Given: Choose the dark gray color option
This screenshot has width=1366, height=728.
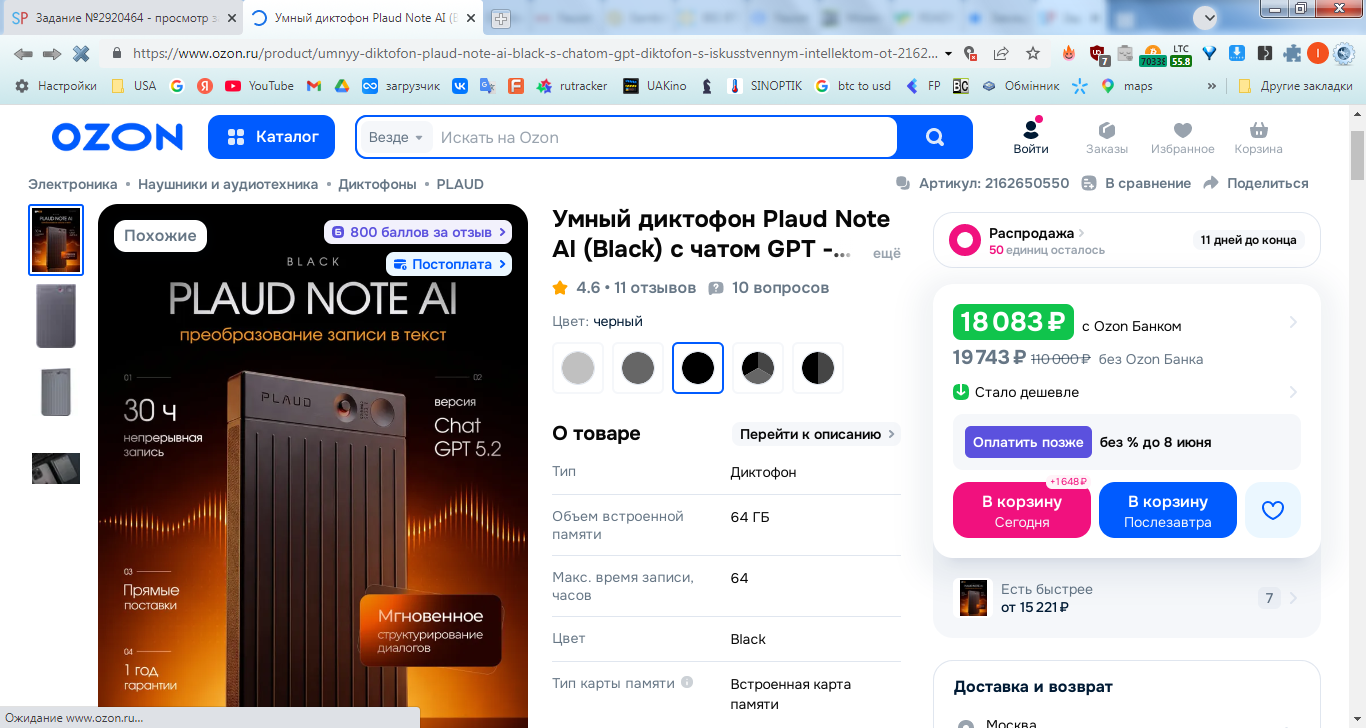Looking at the screenshot, I should click(638, 368).
